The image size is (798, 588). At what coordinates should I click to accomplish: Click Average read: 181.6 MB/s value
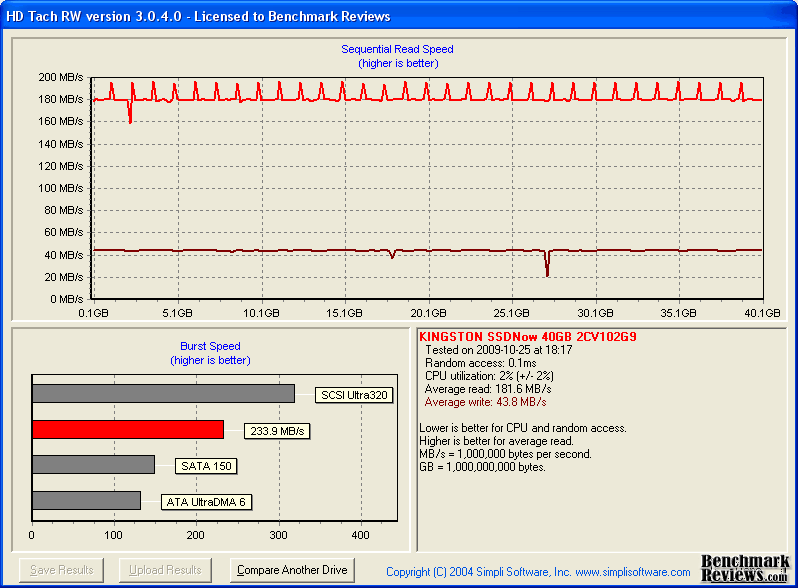pyautogui.click(x=488, y=389)
